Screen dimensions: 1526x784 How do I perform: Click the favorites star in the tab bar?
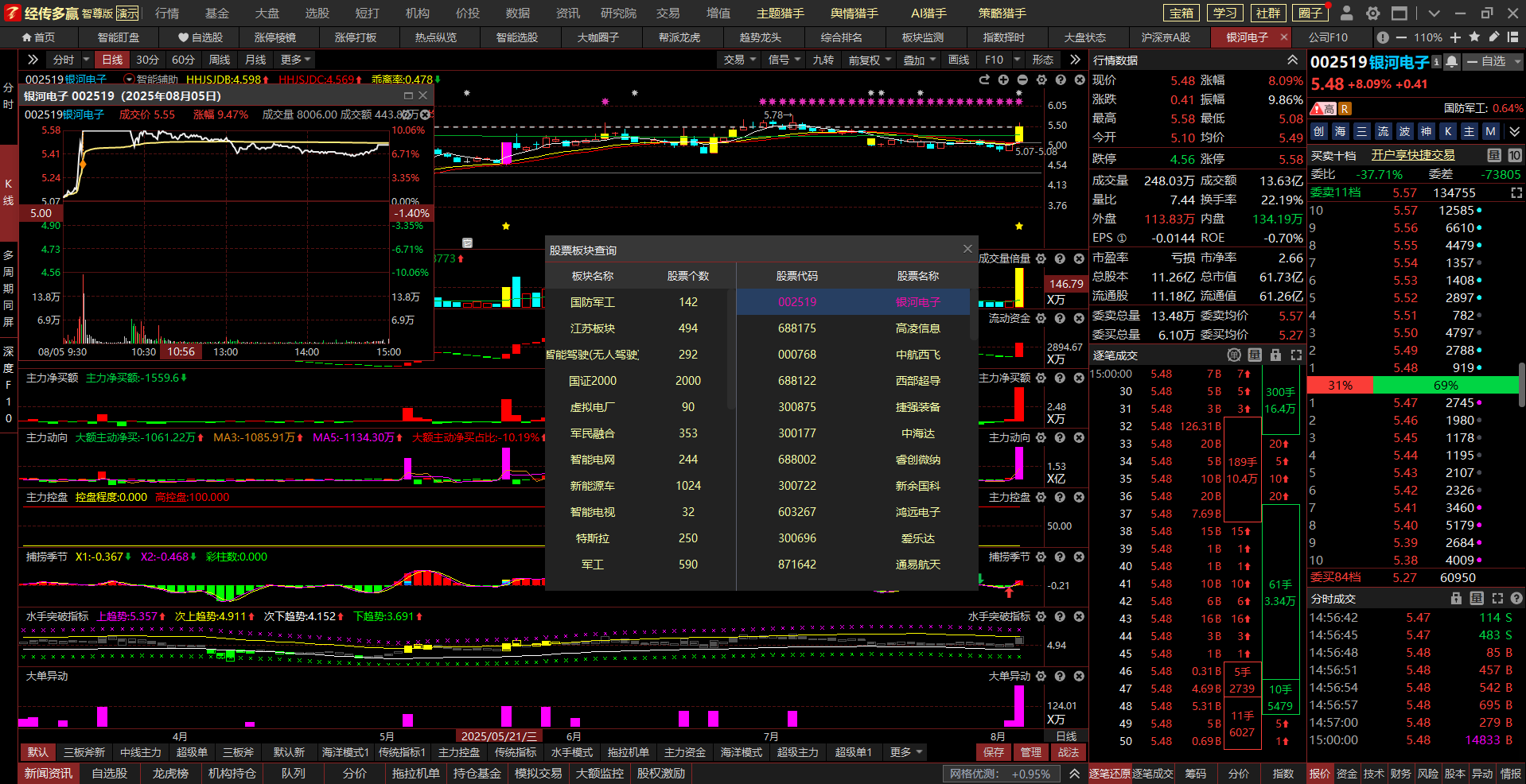[1474, 37]
